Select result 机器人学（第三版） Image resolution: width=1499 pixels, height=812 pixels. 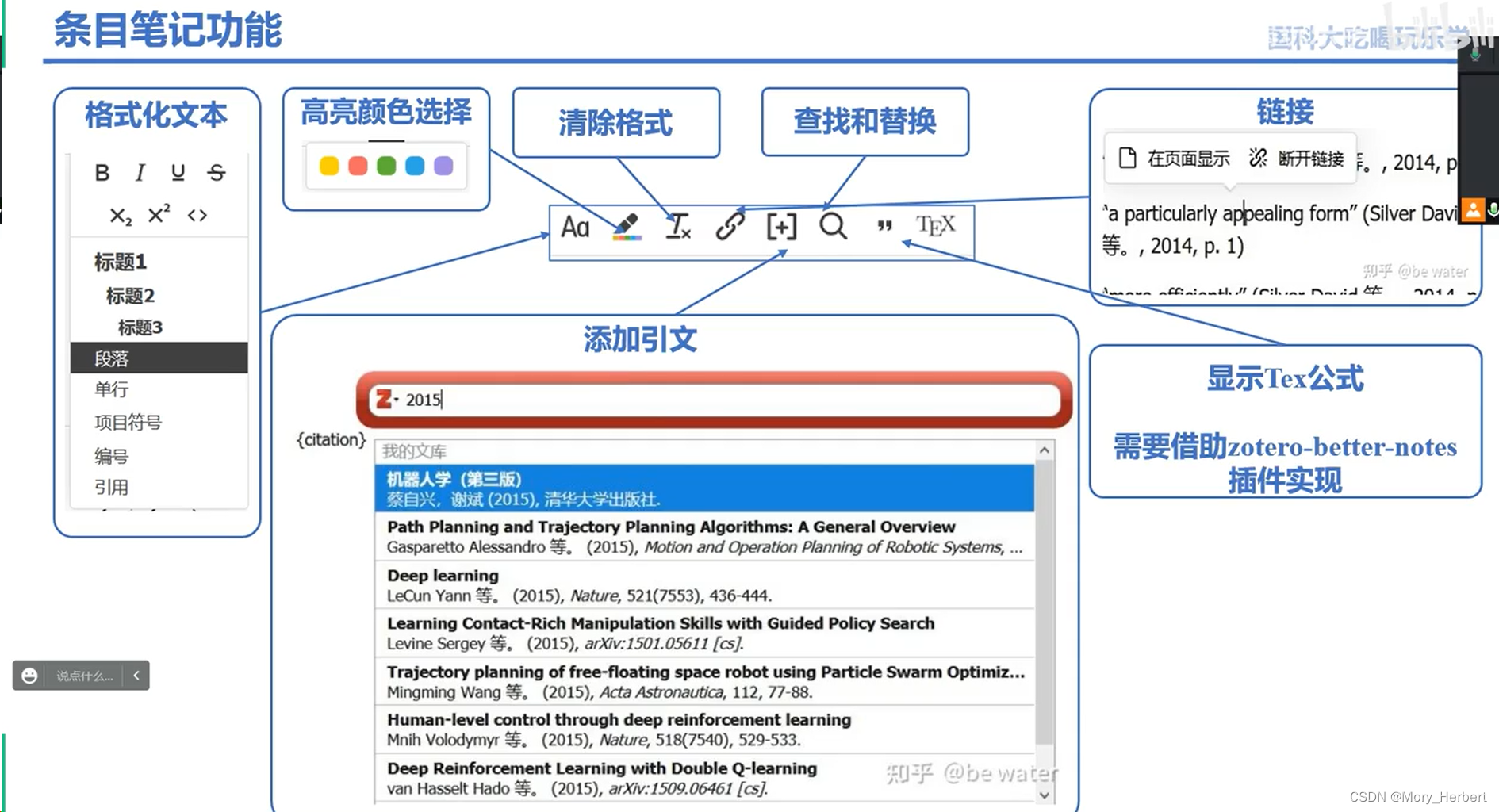point(704,488)
